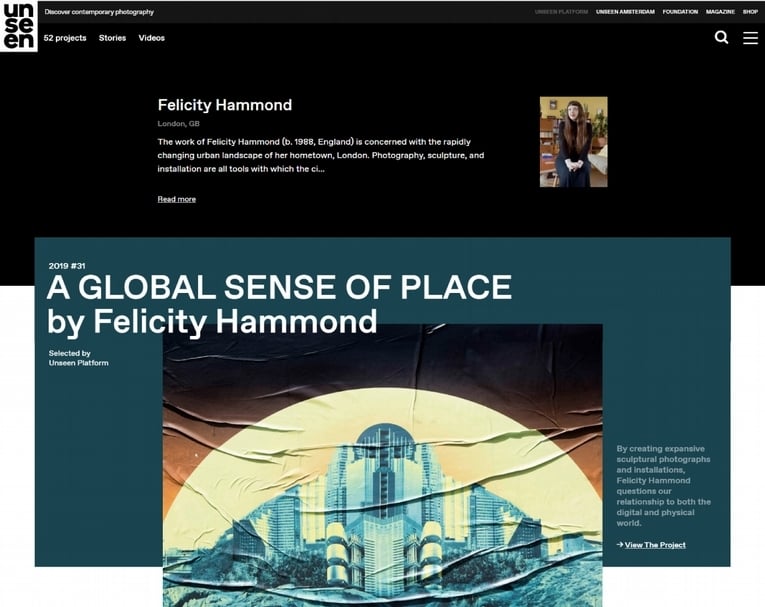Image resolution: width=765 pixels, height=607 pixels.
Task: Open the Foundation link
Action: pos(680,12)
